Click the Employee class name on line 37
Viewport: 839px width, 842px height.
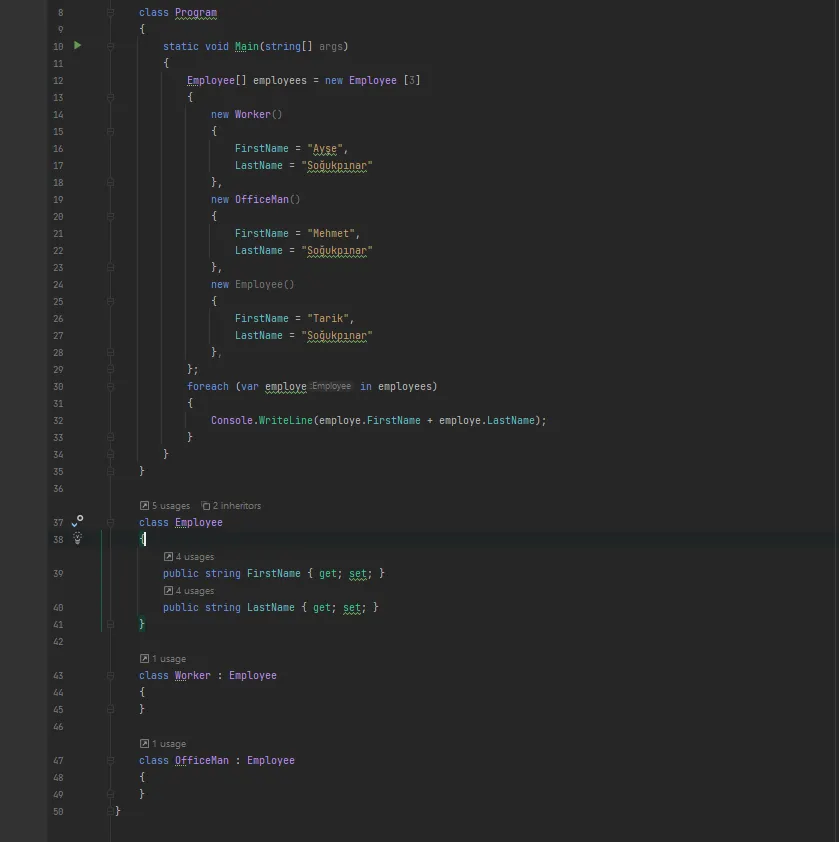199,522
